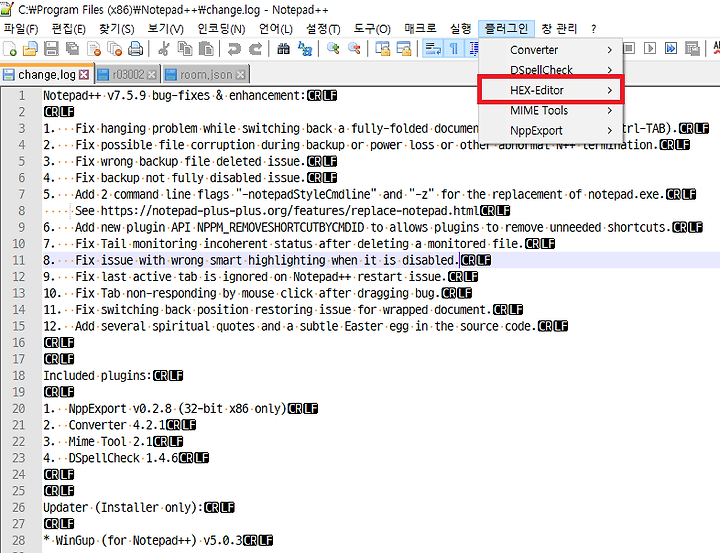Viewport: 720px width, 553px height.
Task: Zoom in with magnifier plus icon
Action: [x=333, y=49]
